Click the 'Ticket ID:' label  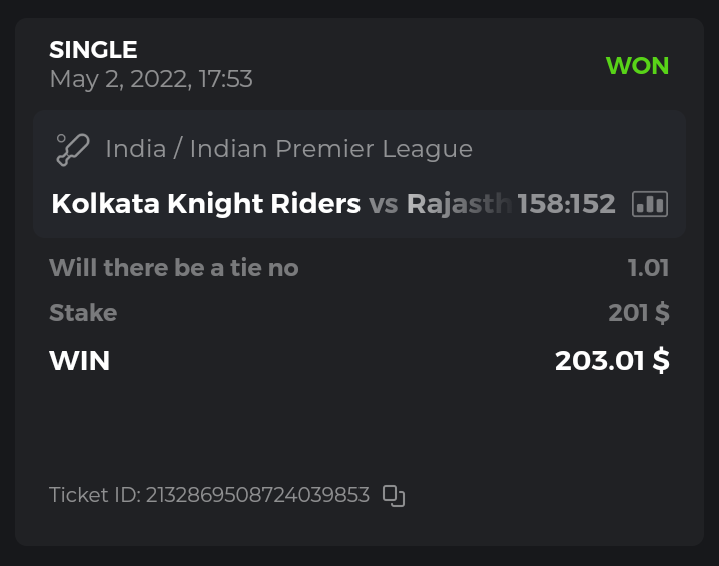[95, 495]
